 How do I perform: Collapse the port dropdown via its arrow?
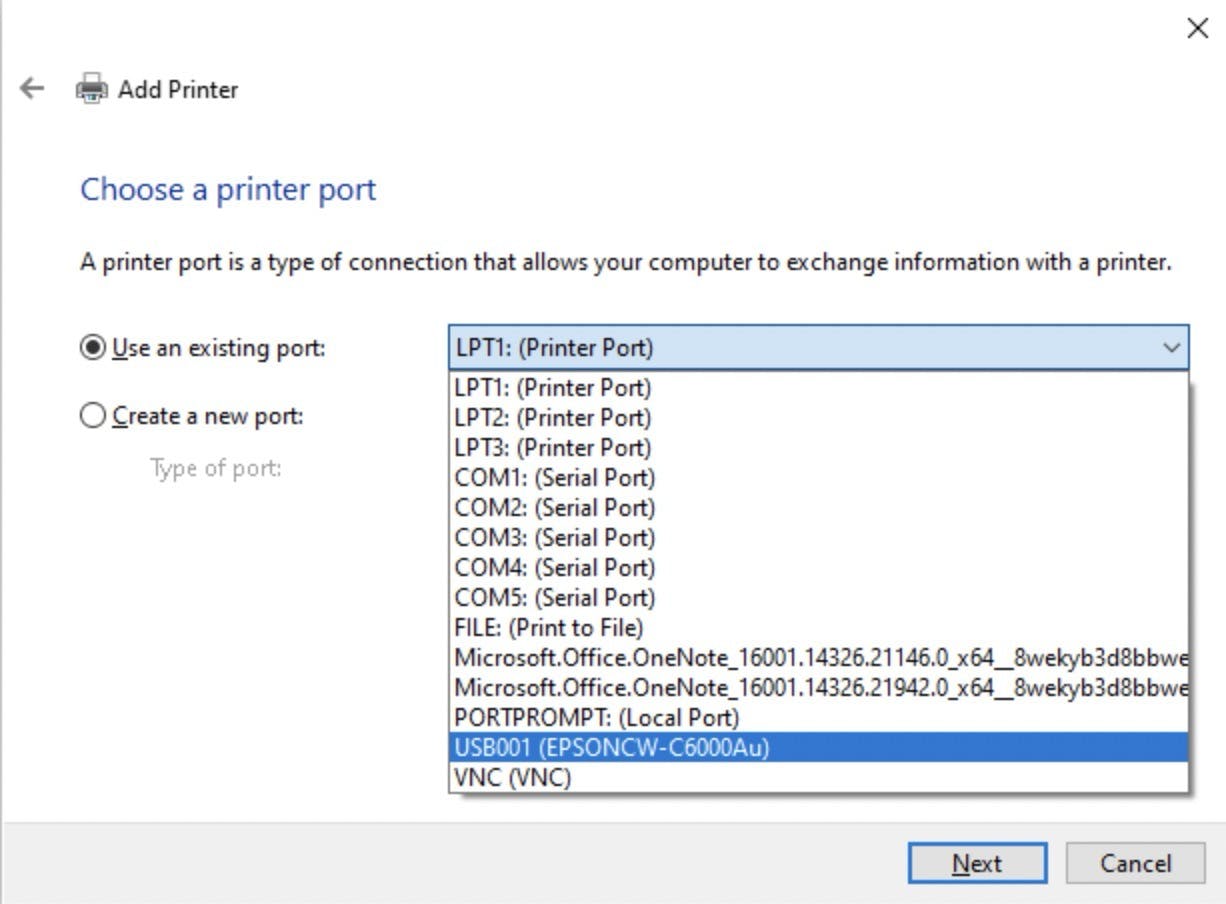pos(1170,348)
